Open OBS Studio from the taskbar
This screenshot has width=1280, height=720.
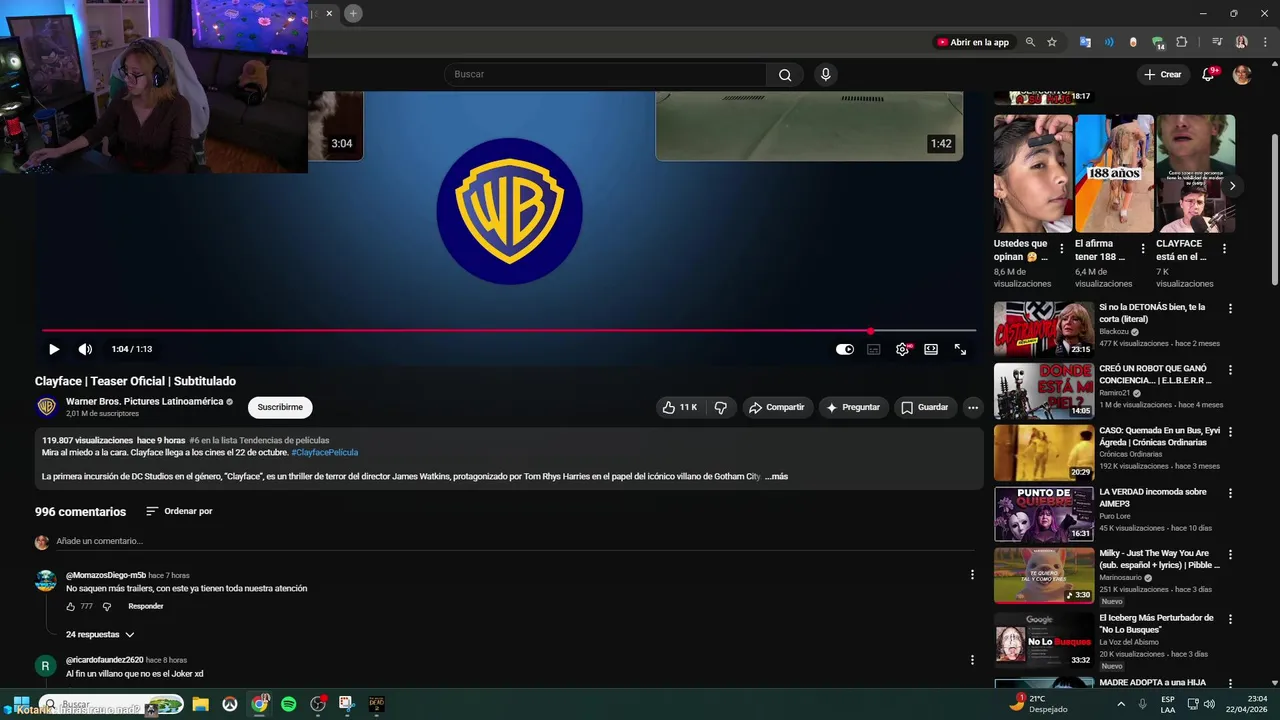pyautogui.click(x=318, y=704)
